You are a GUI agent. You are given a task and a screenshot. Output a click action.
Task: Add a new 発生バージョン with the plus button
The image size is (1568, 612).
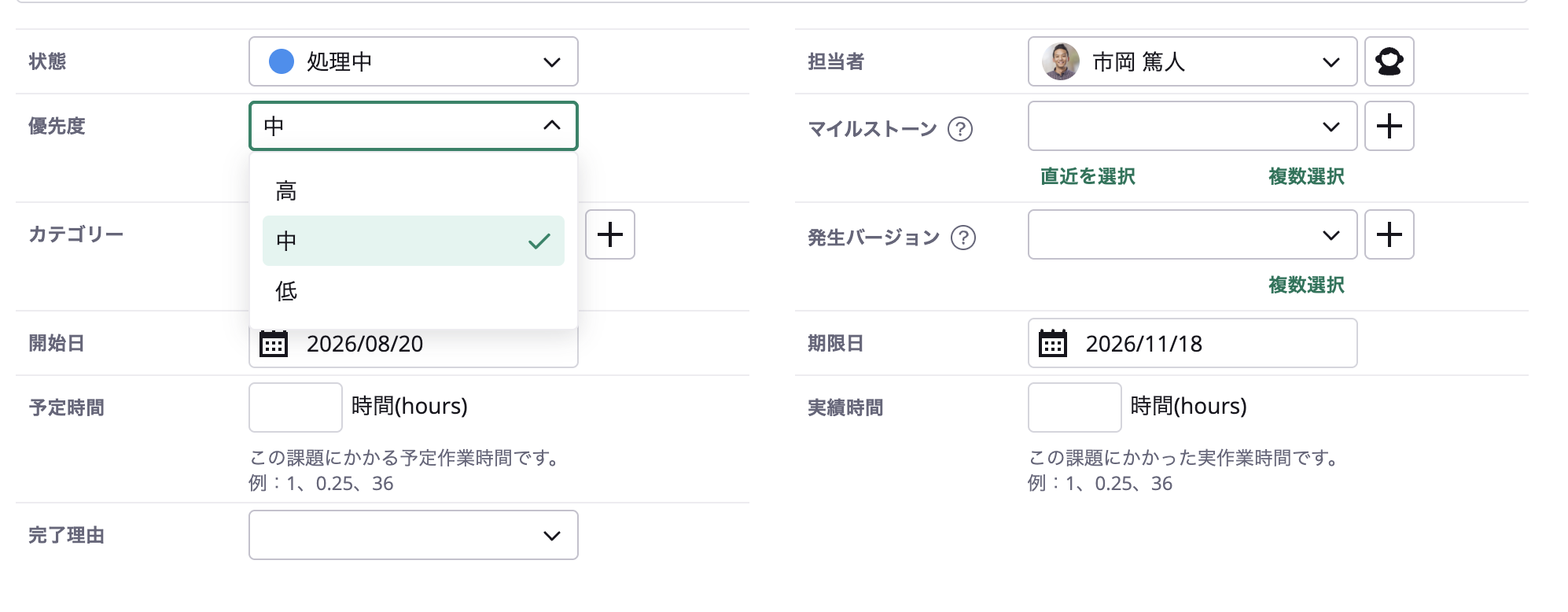[1389, 234]
